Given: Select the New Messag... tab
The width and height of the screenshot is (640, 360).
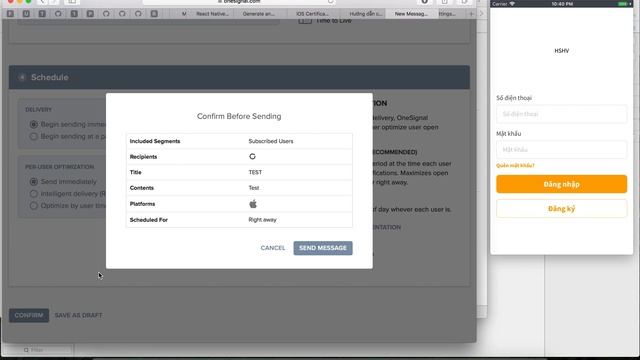Looking at the screenshot, I should tap(411, 13).
